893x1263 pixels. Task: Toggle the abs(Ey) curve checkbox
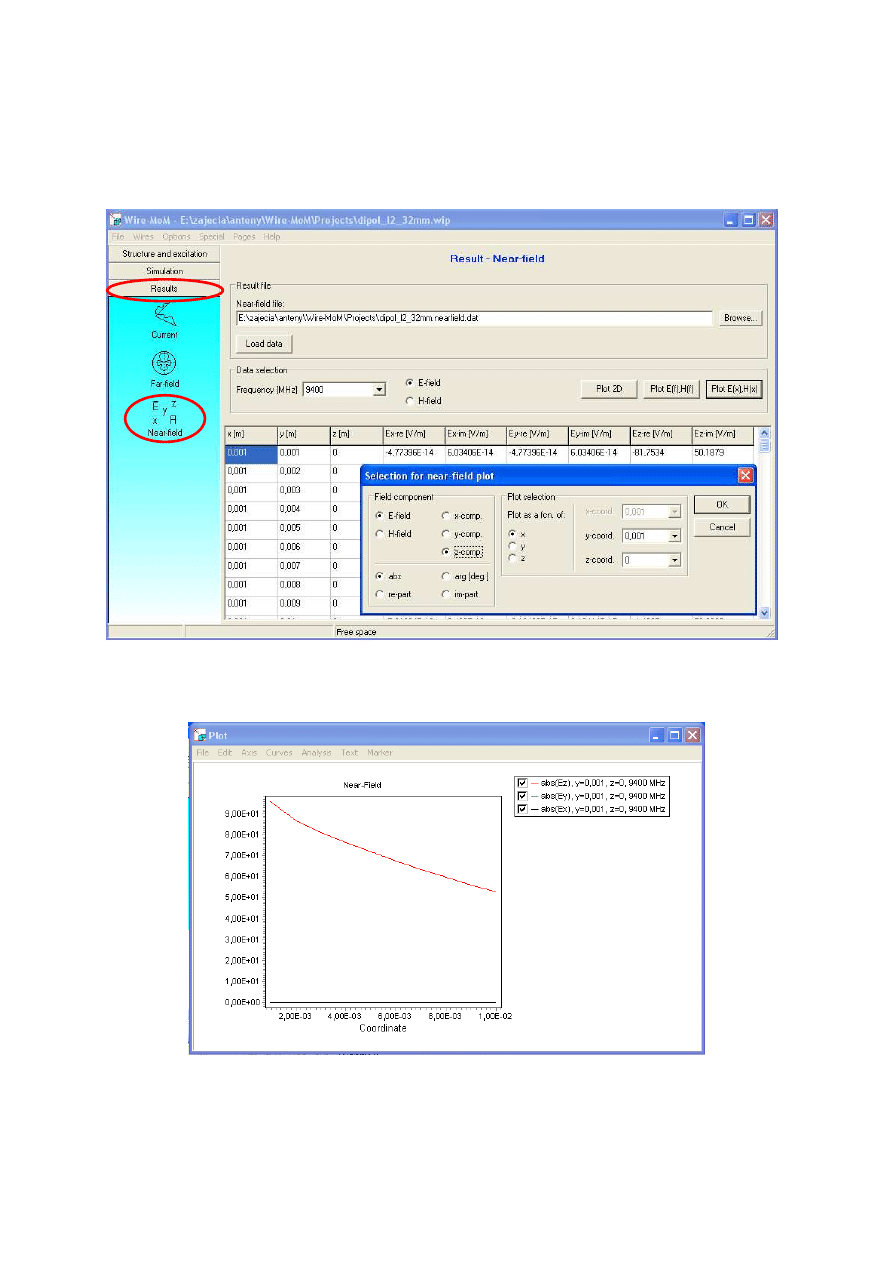[x=522, y=795]
